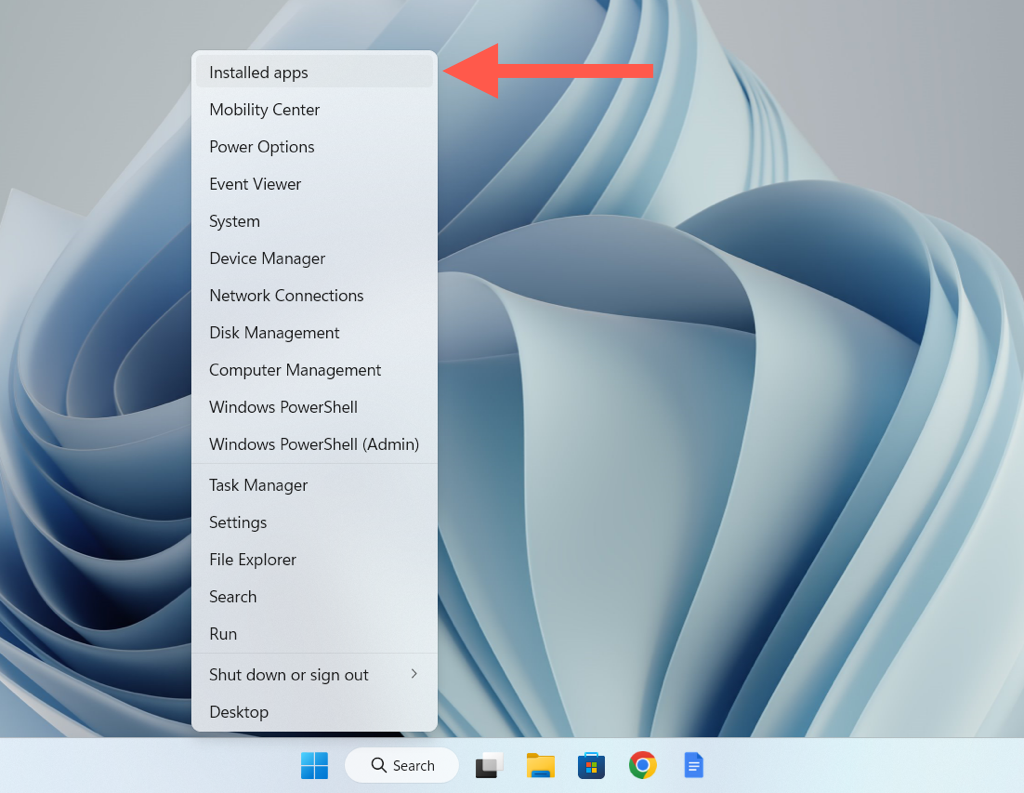Launch Windows PowerShell (non-admin)
This screenshot has width=1024, height=793.
tap(314, 408)
